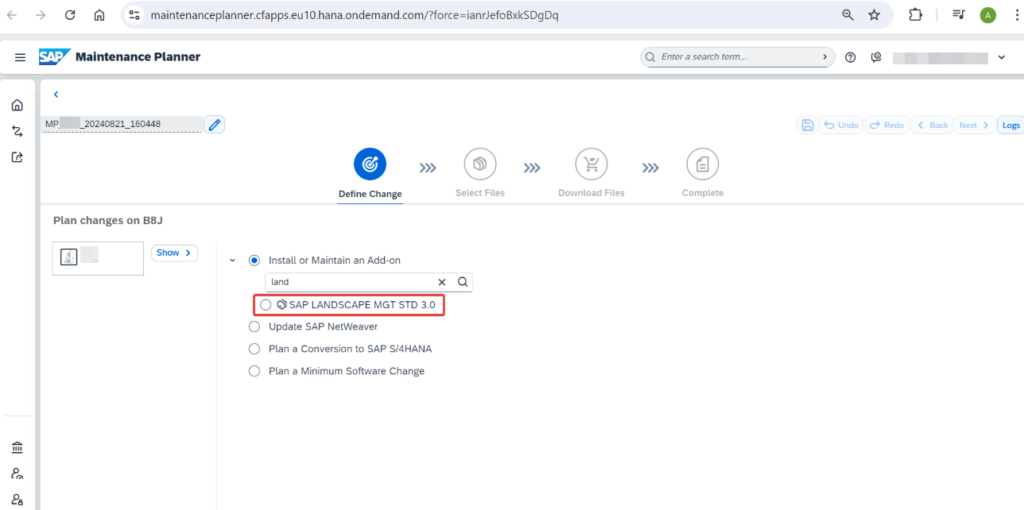Select Install or Maintain an Add-on radio
1024x510 pixels.
point(254,260)
